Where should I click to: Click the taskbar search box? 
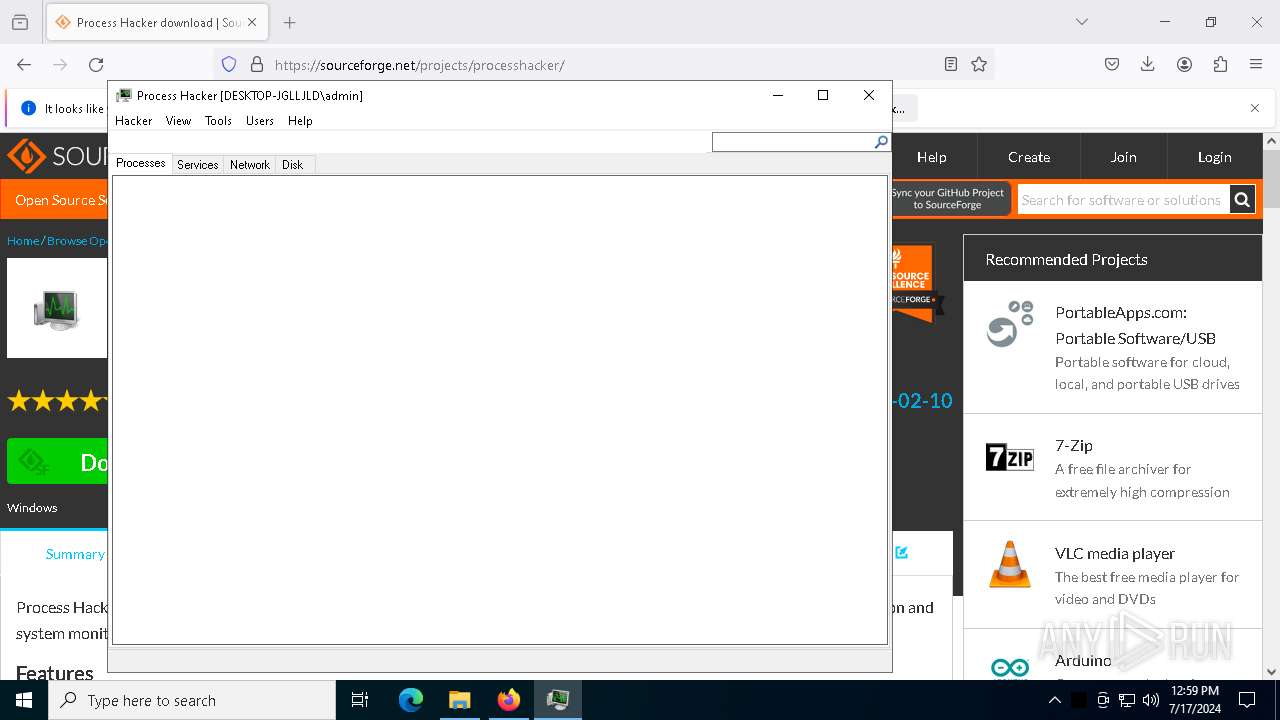tap(192, 700)
